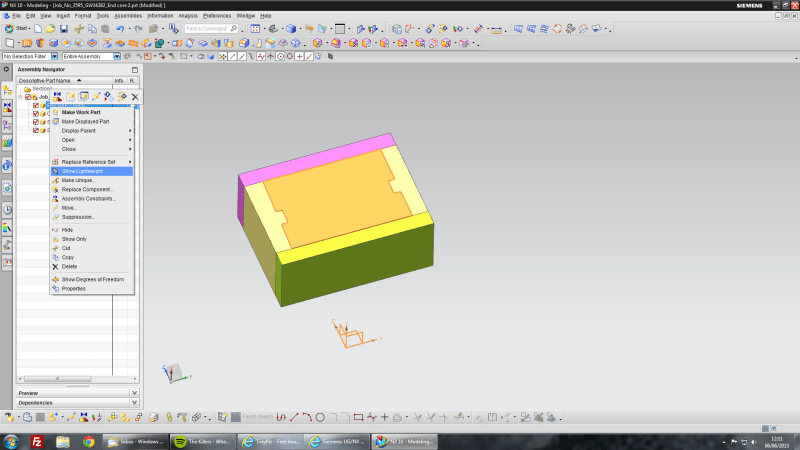Viewport: 800px width, 450px height.
Task: Select Show Lightweight in context menu
Action: 92,171
